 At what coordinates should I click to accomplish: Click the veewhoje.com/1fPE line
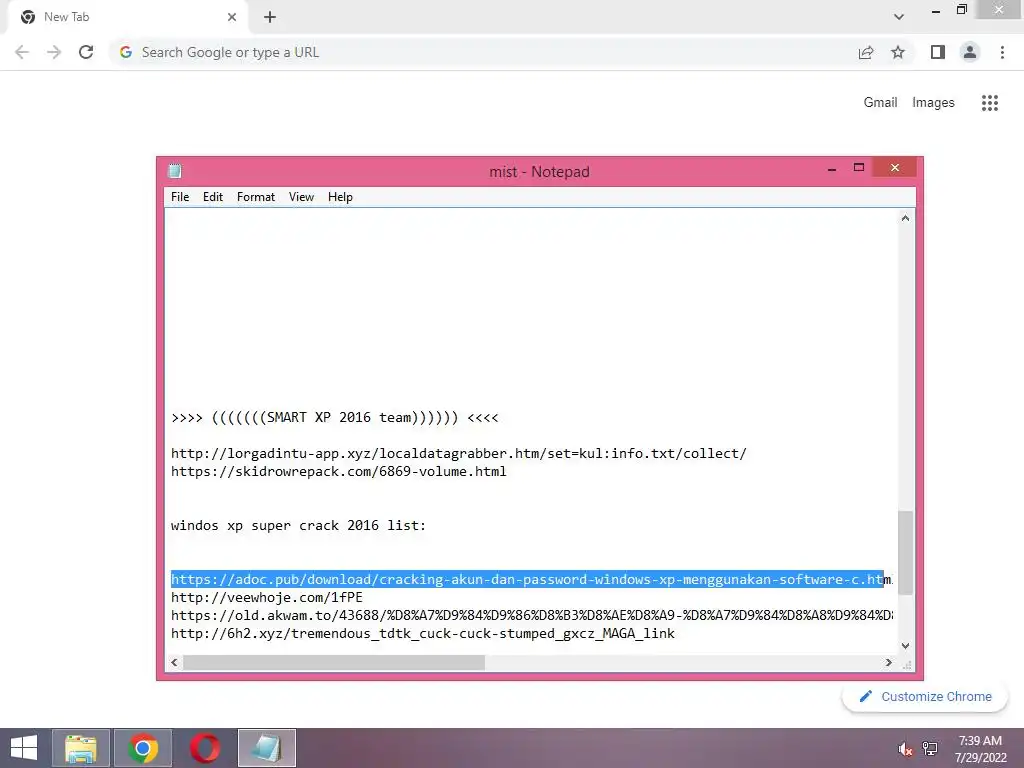(x=266, y=598)
